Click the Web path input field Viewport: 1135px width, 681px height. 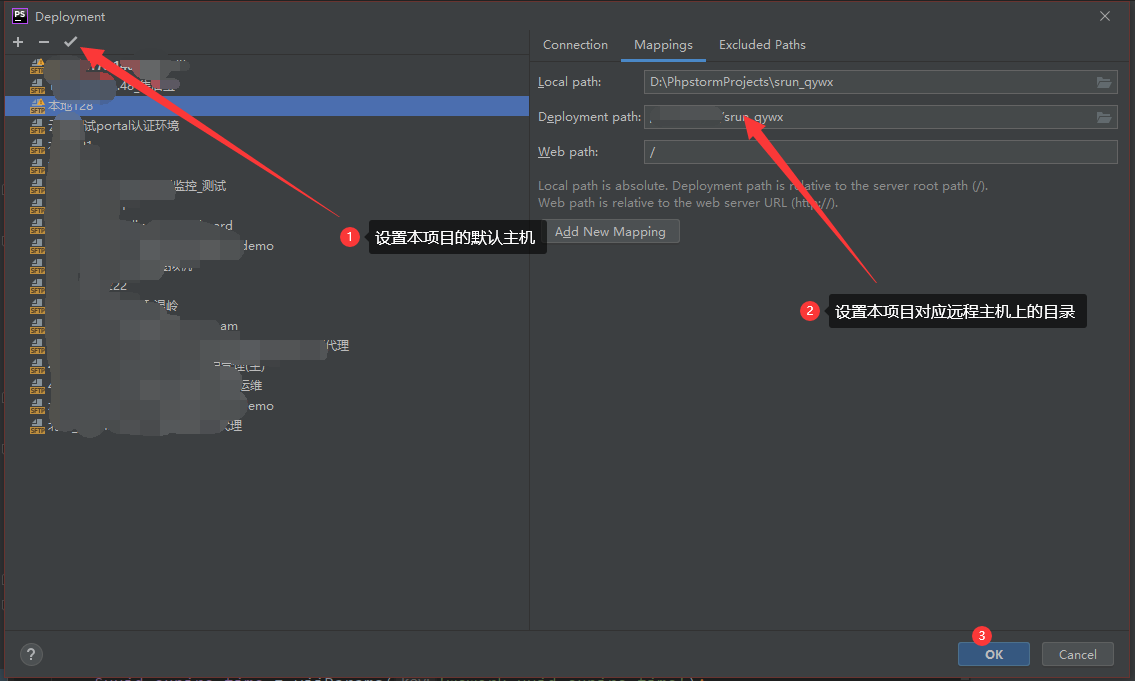tap(880, 152)
